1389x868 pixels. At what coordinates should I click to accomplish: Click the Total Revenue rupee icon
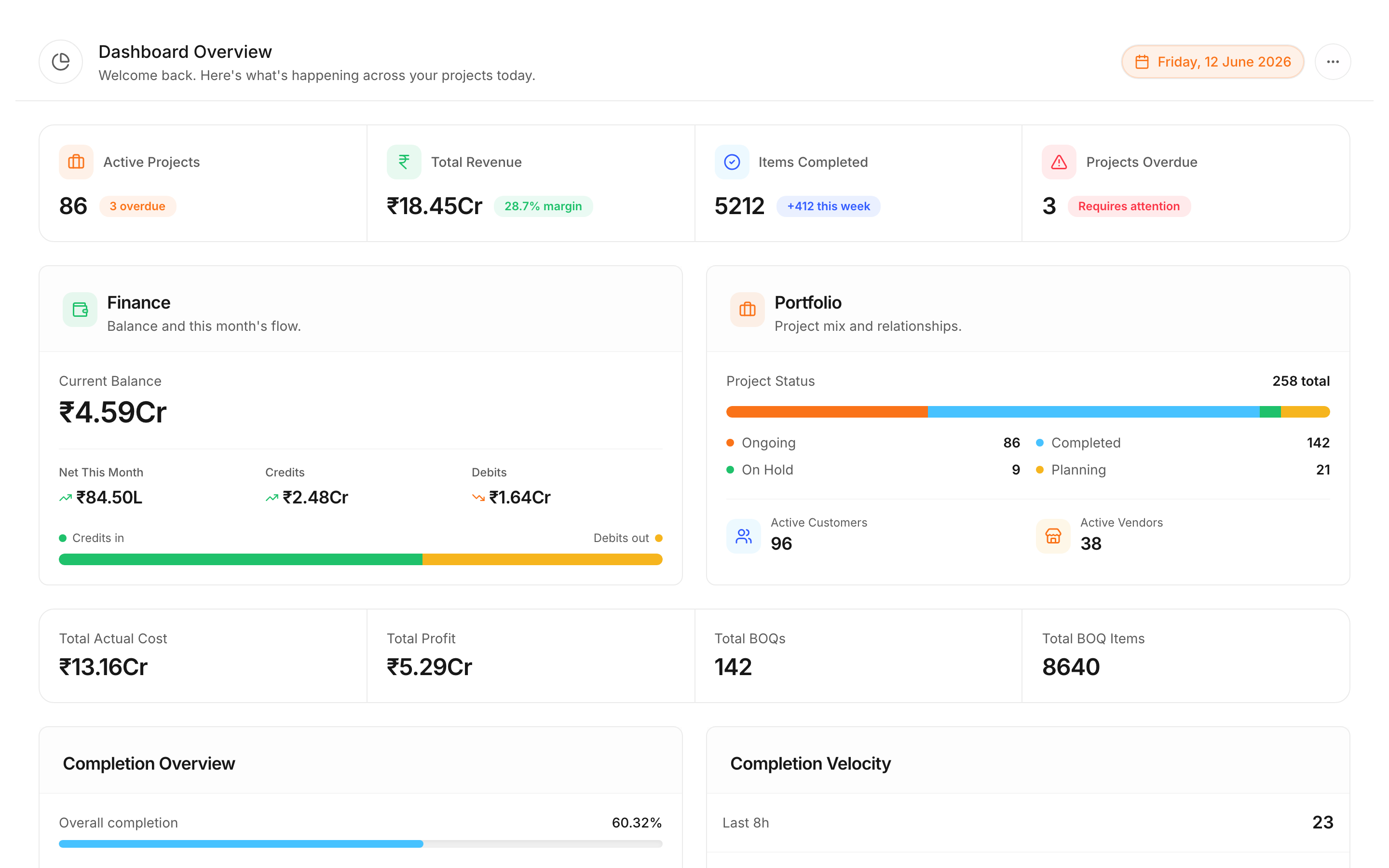pyautogui.click(x=404, y=162)
